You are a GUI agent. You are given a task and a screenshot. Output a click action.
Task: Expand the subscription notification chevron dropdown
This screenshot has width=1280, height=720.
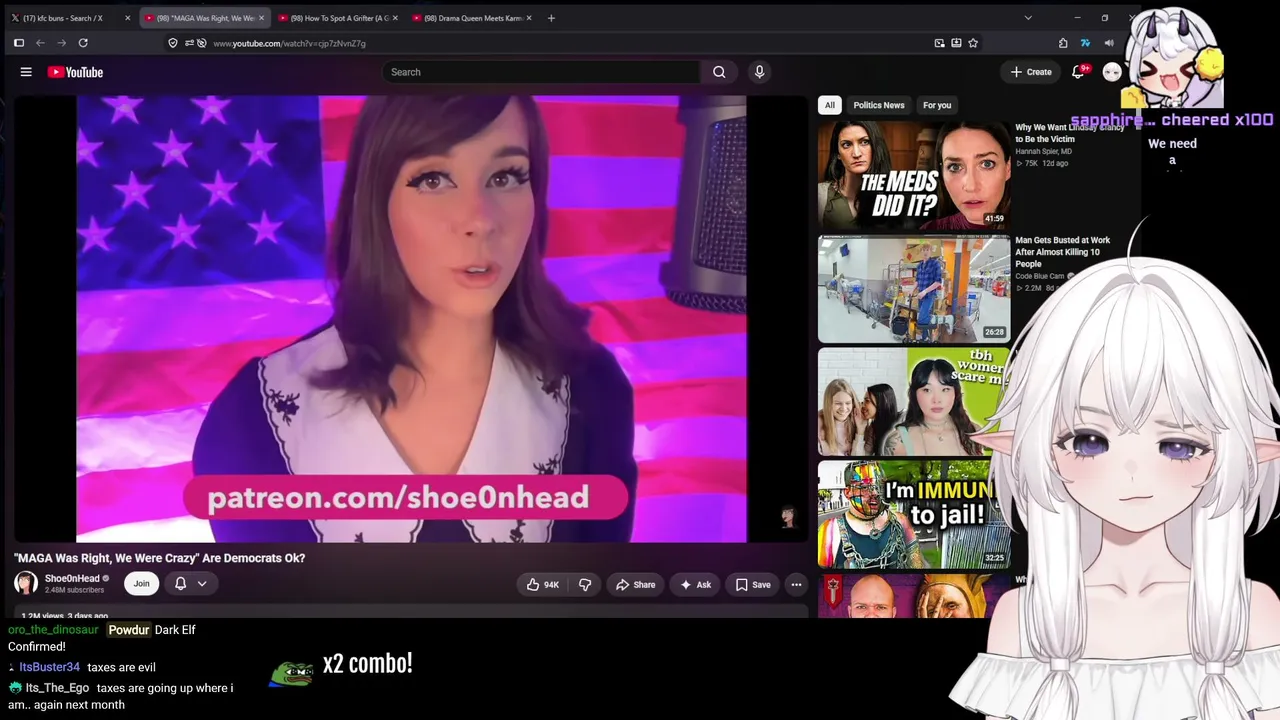click(x=202, y=584)
